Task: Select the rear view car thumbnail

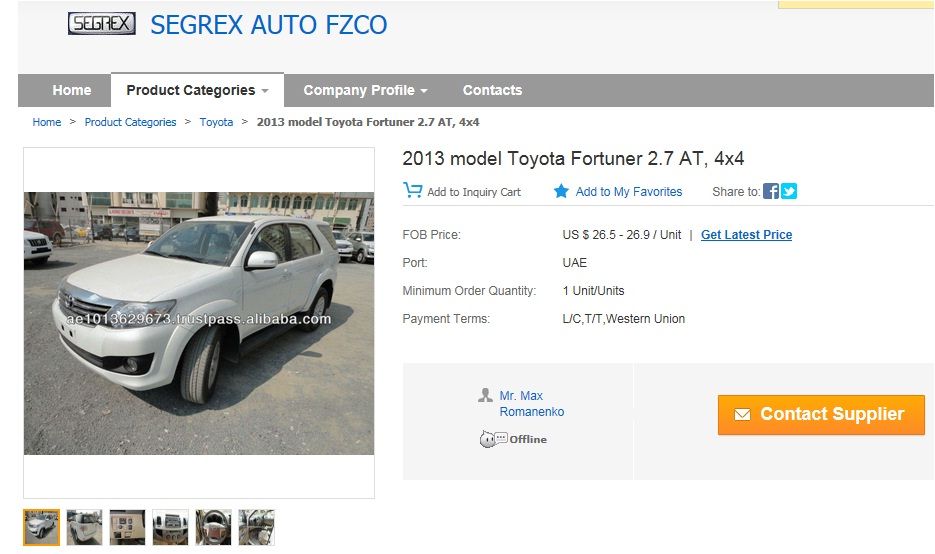Action: [x=85, y=527]
